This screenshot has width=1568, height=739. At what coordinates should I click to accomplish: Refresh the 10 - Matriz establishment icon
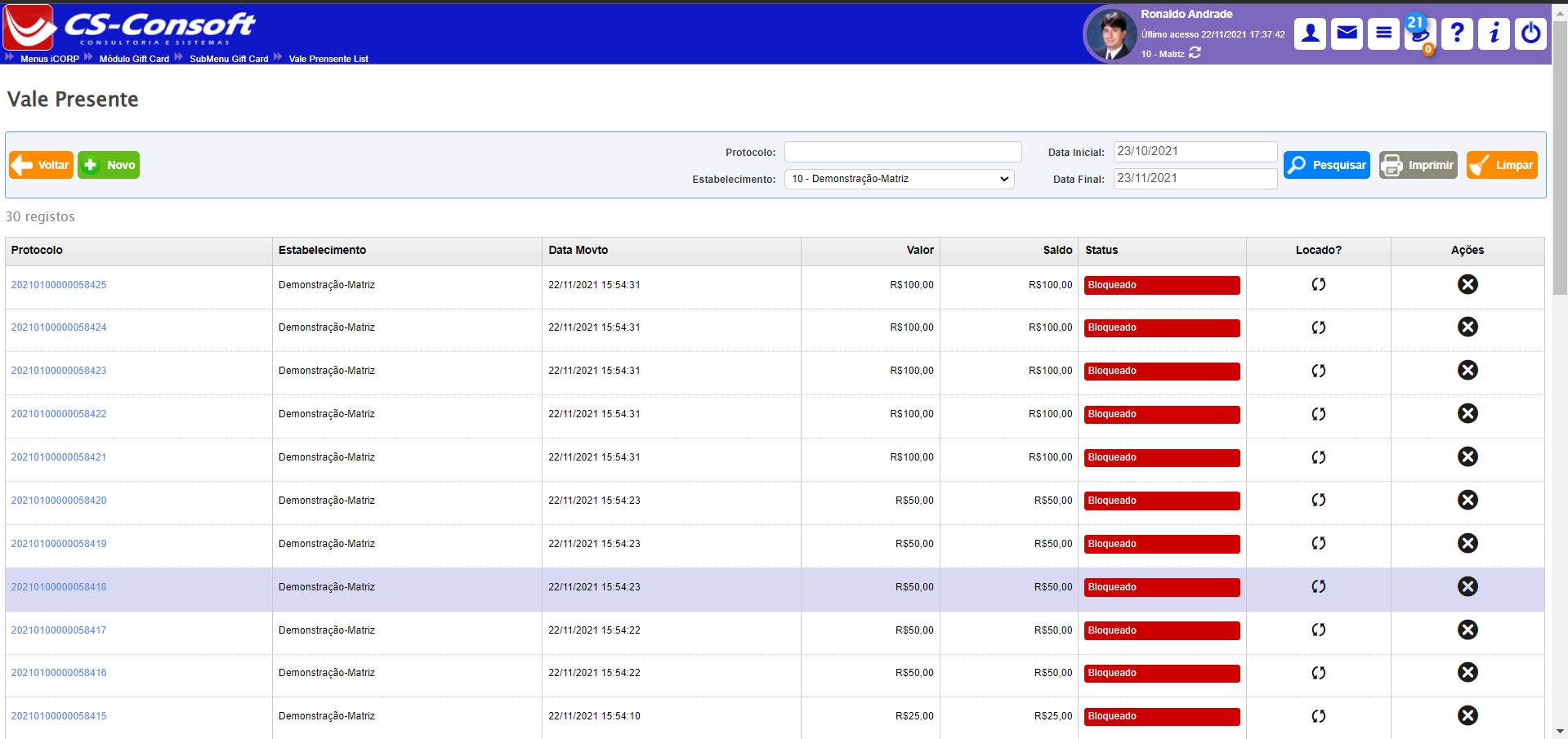coord(1195,53)
